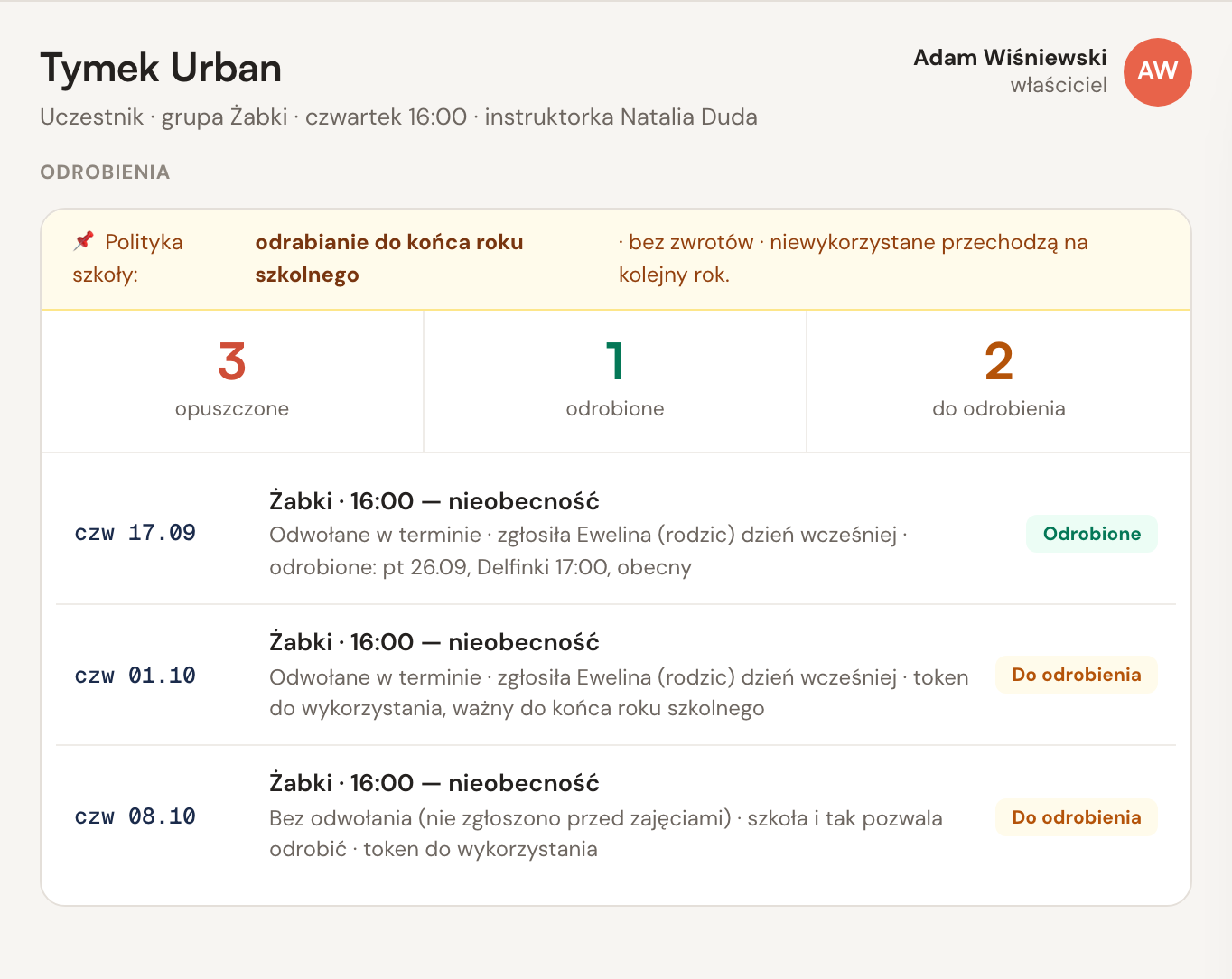Viewport: 1232px width, 979px height.
Task: Click Bez odwołania description in 08.10 row
Action: 606,834
